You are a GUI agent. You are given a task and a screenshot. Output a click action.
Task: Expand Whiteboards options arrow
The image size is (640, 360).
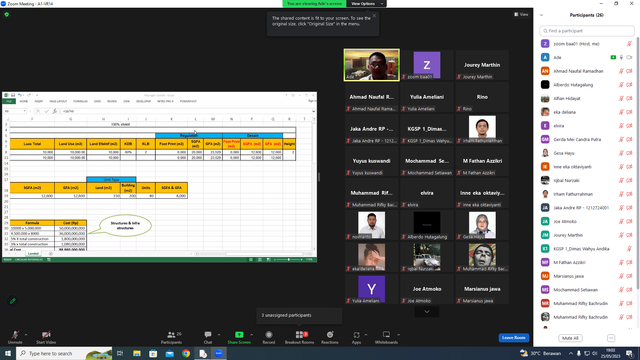tap(398, 335)
